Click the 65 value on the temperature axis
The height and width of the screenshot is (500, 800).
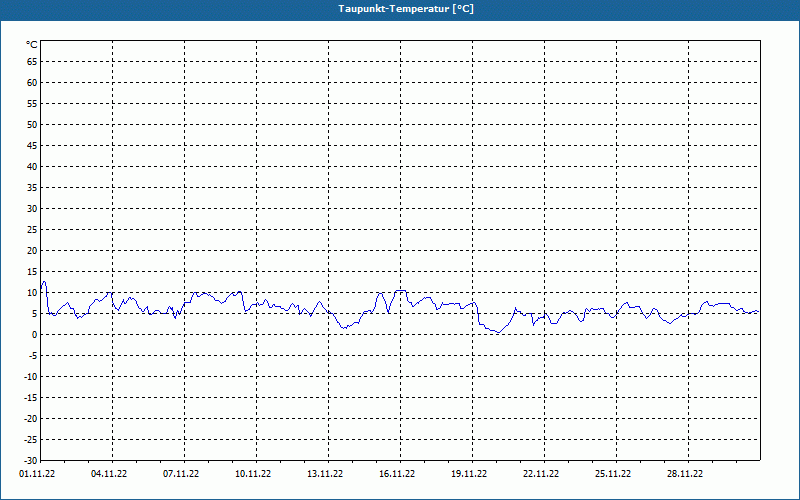[32, 62]
